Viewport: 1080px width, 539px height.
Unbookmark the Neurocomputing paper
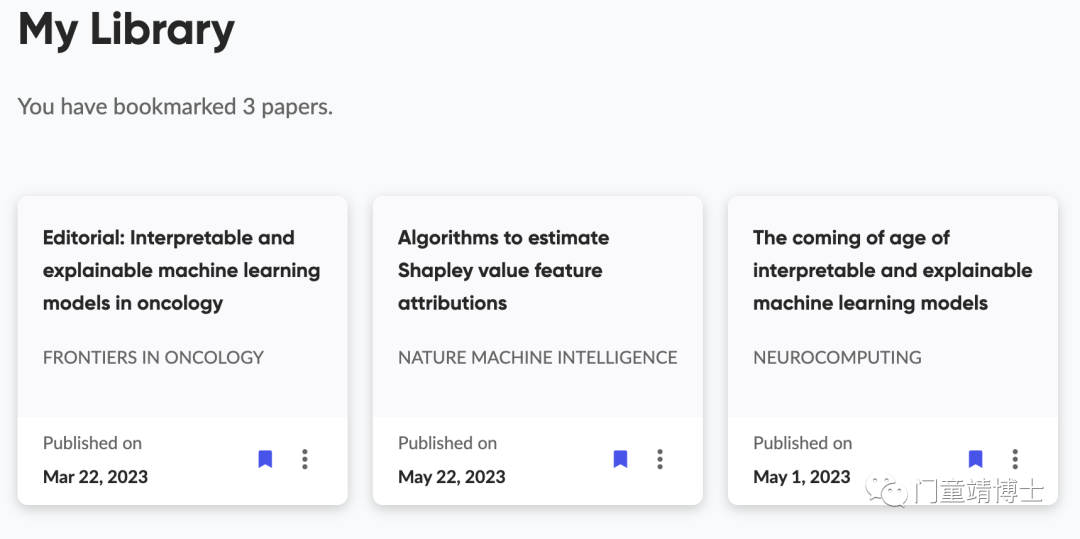(975, 459)
